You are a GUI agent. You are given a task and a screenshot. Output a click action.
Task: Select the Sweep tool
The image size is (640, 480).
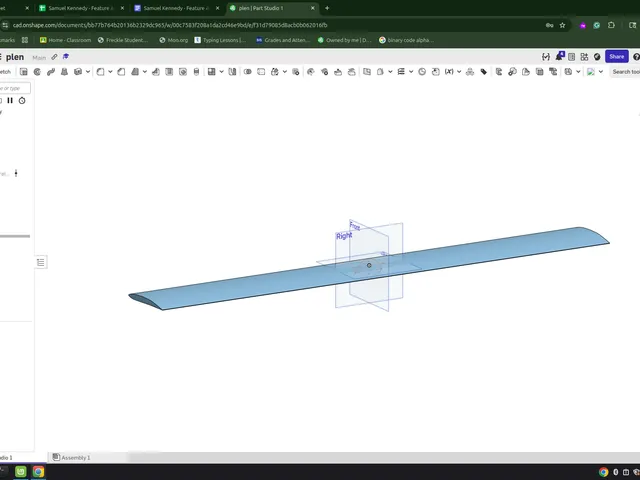pyautogui.click(x=51, y=72)
